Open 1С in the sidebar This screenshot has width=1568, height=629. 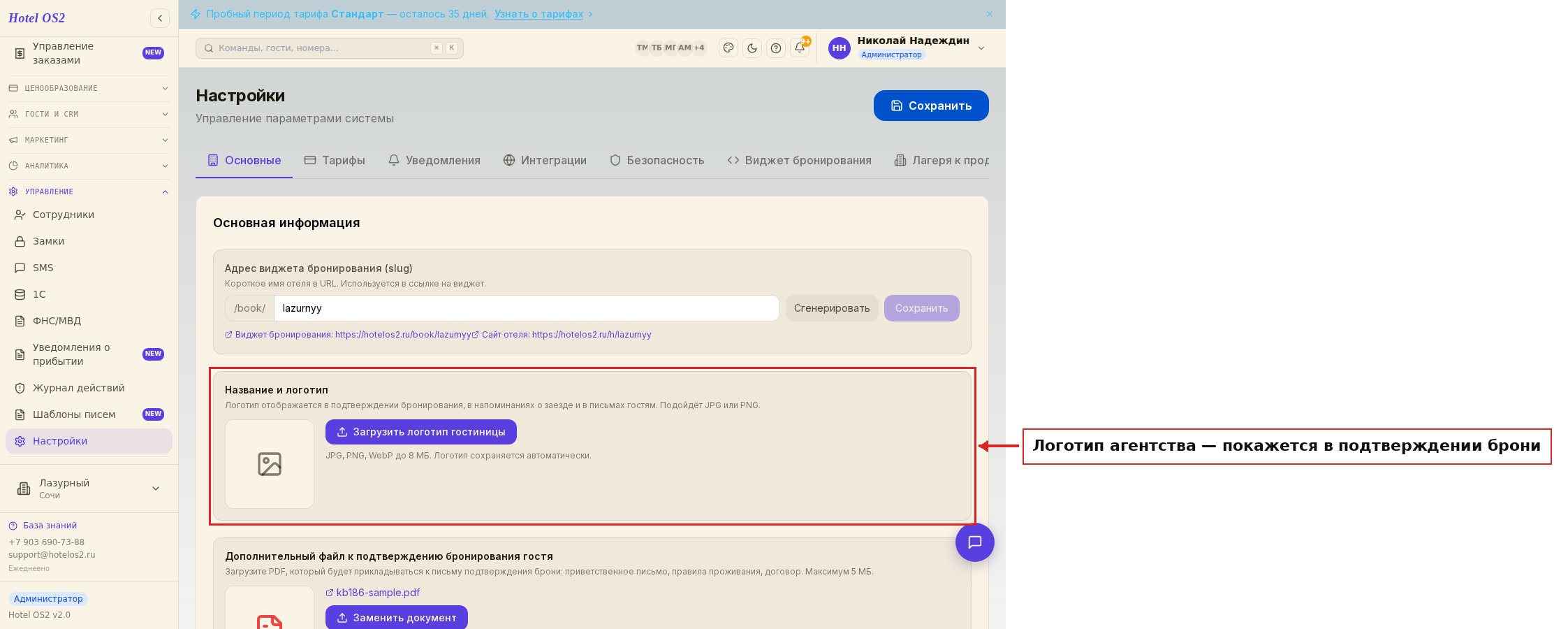[89, 294]
